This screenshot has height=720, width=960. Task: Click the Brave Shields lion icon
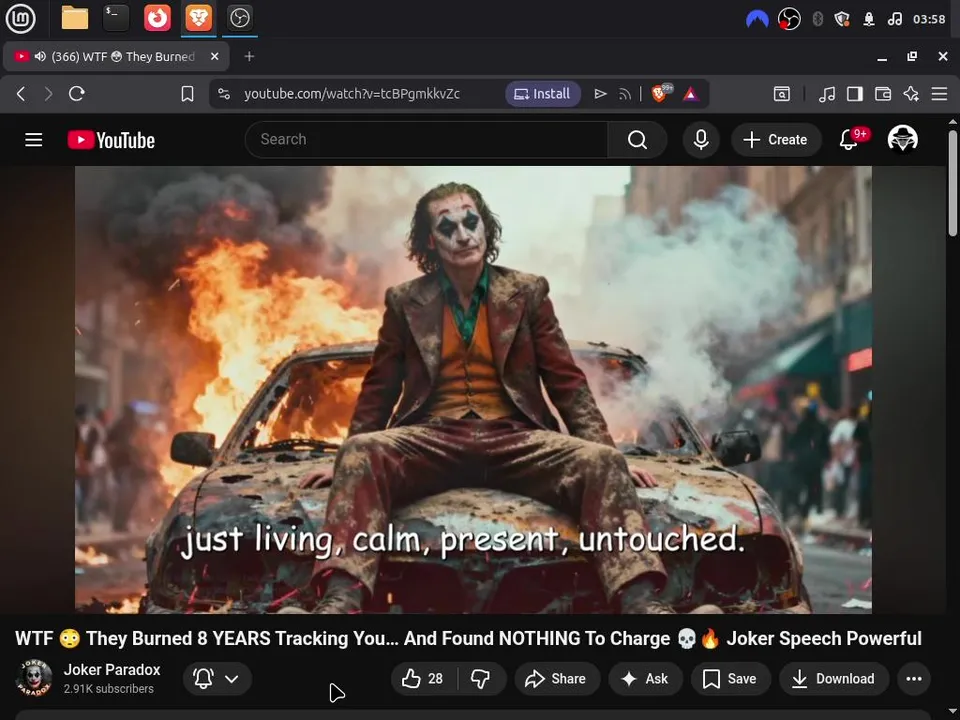pyautogui.click(x=661, y=94)
